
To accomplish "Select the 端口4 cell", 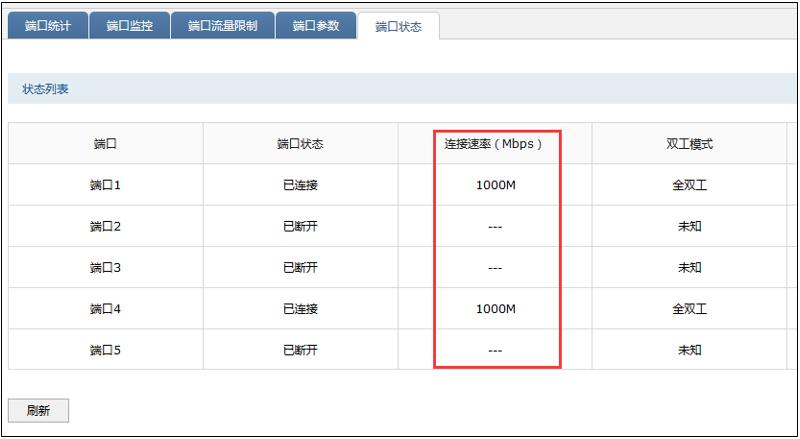I will (106, 308).
